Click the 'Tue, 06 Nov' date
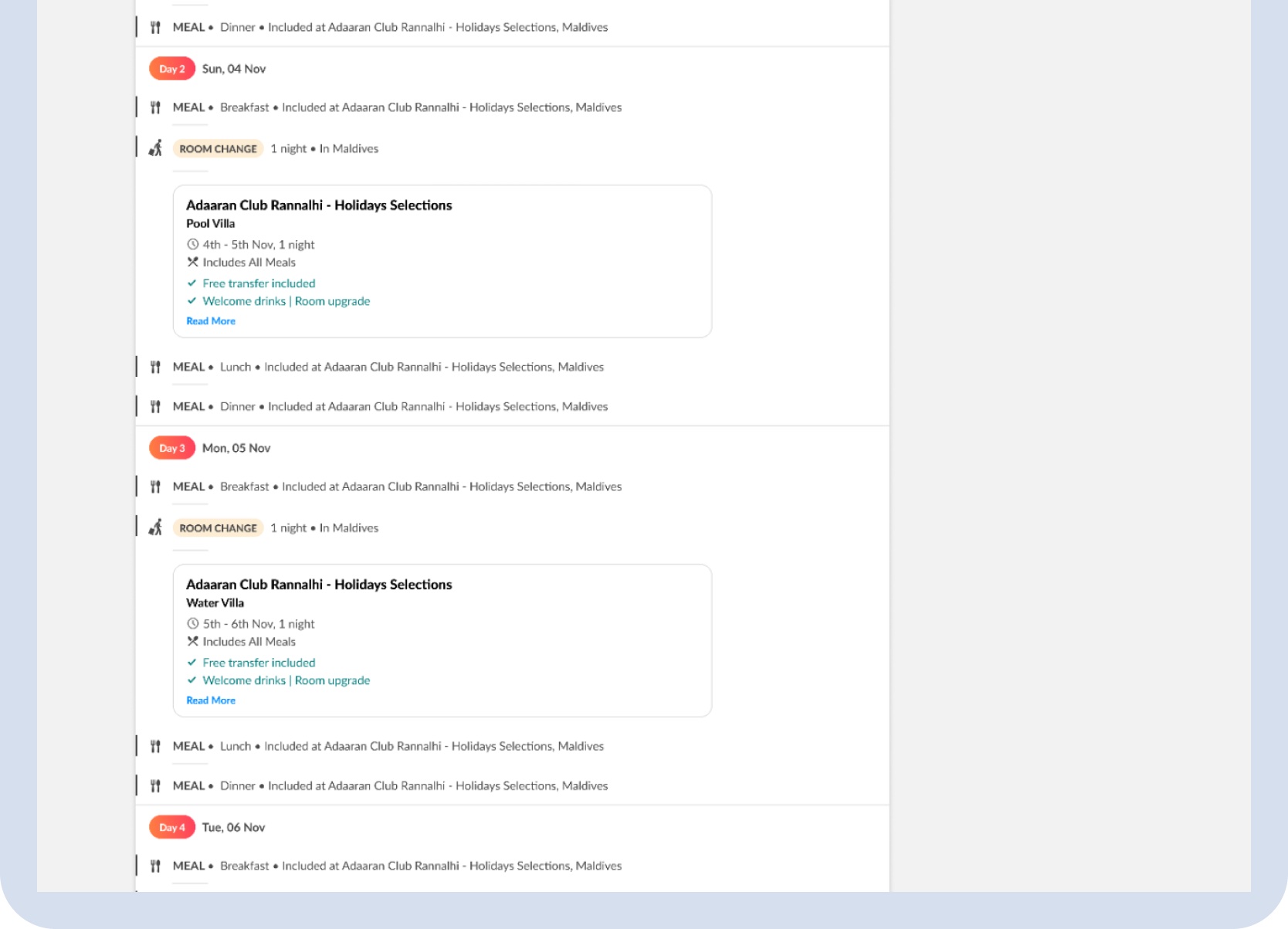Screen dimensions: 1288x929 coord(234,827)
